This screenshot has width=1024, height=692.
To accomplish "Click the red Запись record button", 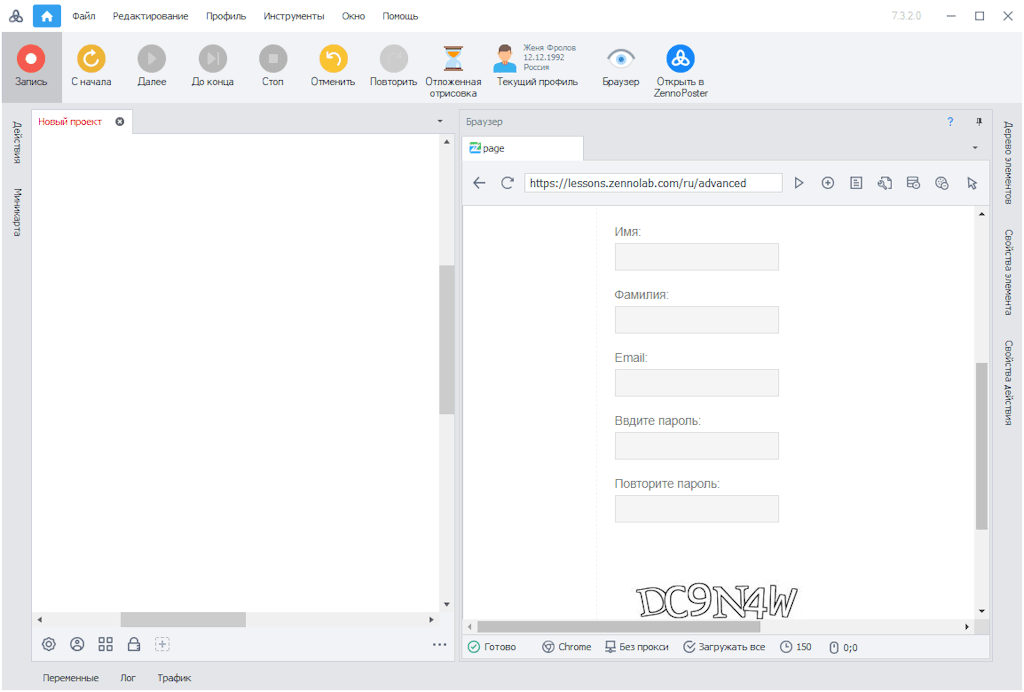I will click(x=31, y=59).
